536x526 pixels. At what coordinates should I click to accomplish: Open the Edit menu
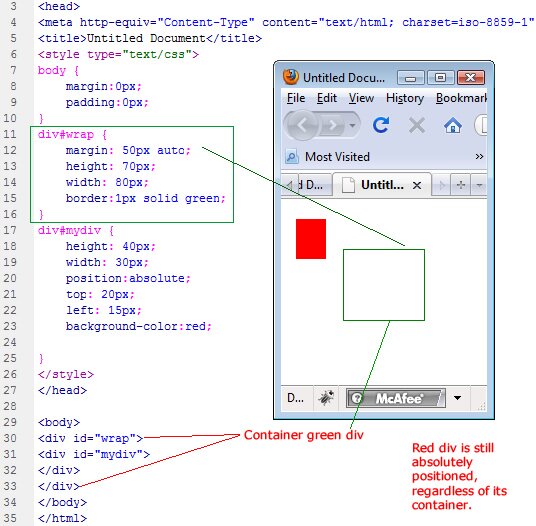[326, 98]
